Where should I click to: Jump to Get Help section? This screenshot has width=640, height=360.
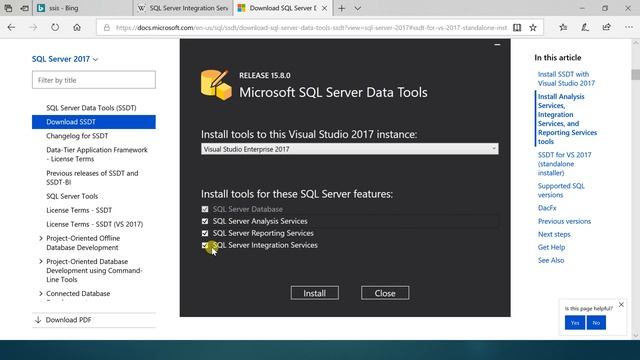551,247
